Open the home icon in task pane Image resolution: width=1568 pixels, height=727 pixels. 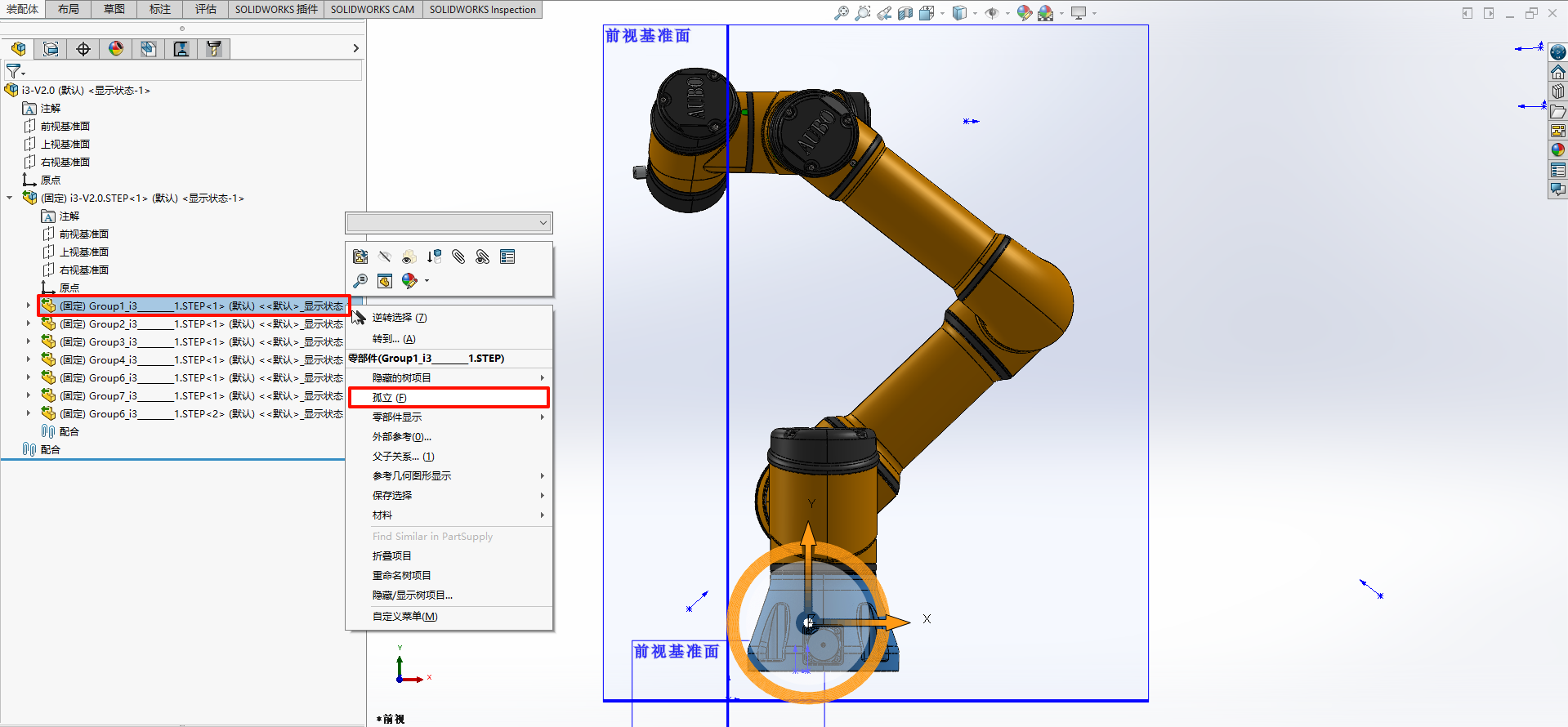pyautogui.click(x=1558, y=72)
